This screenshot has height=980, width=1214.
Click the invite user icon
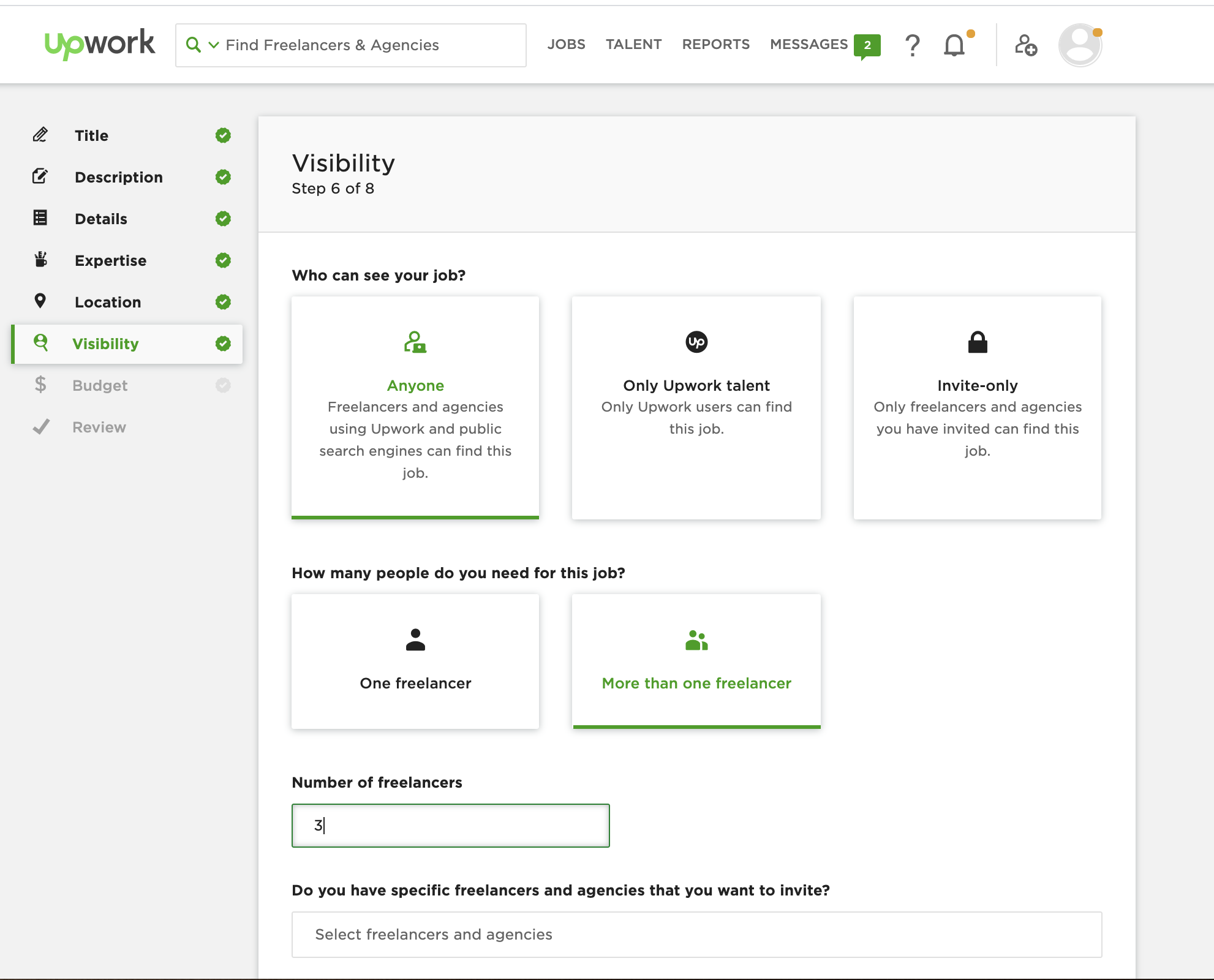click(1025, 45)
